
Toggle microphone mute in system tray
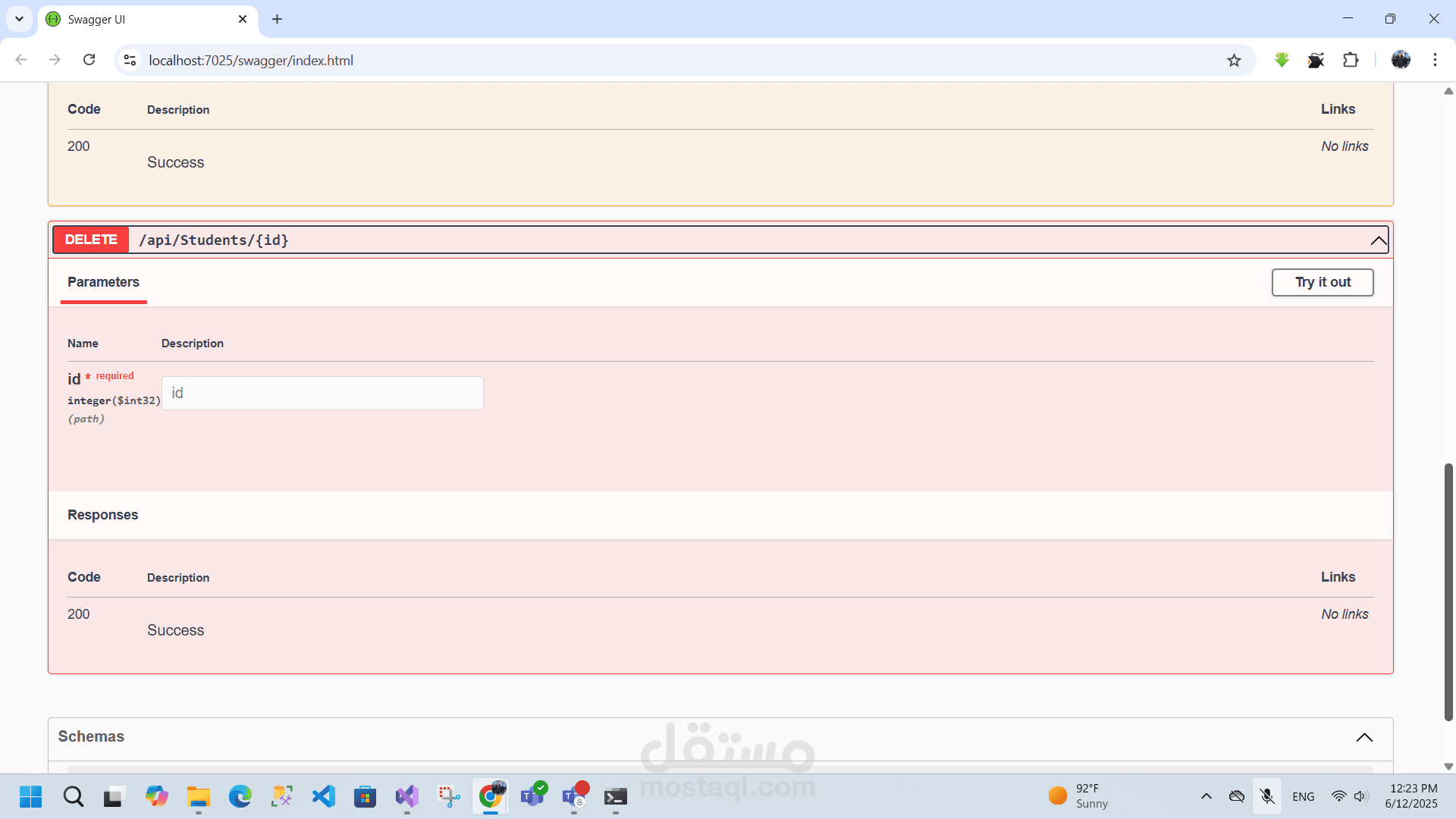point(1267,796)
